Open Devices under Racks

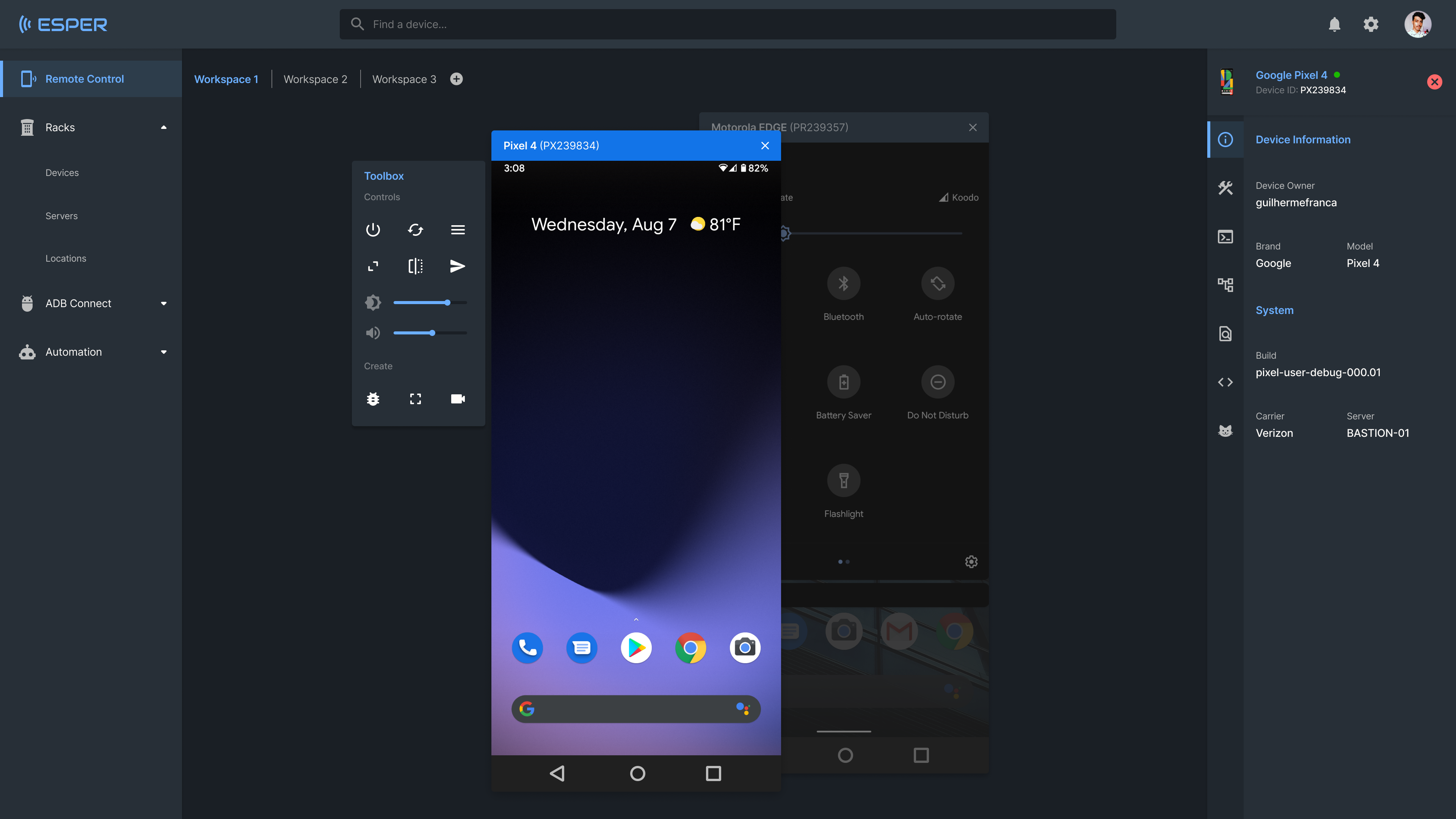pos(62,173)
